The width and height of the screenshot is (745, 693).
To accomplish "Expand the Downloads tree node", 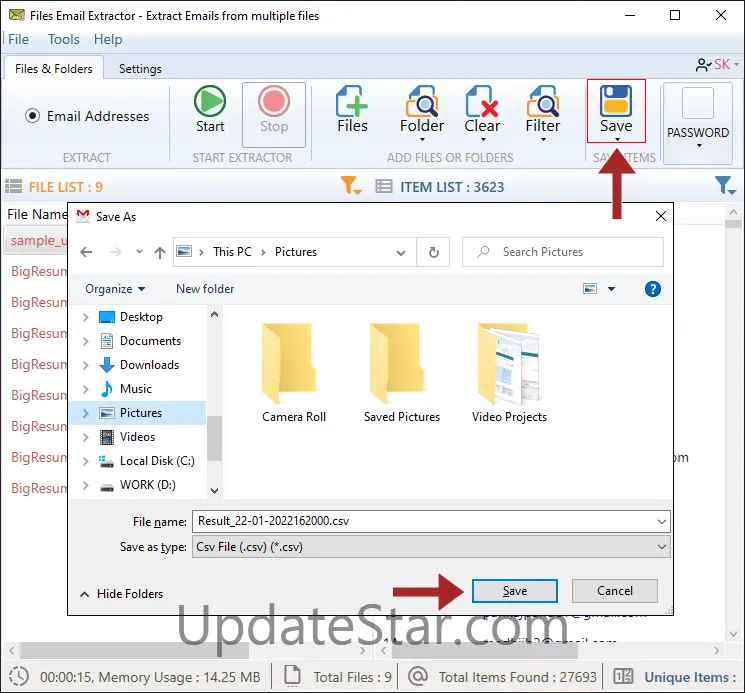I will (x=86, y=365).
